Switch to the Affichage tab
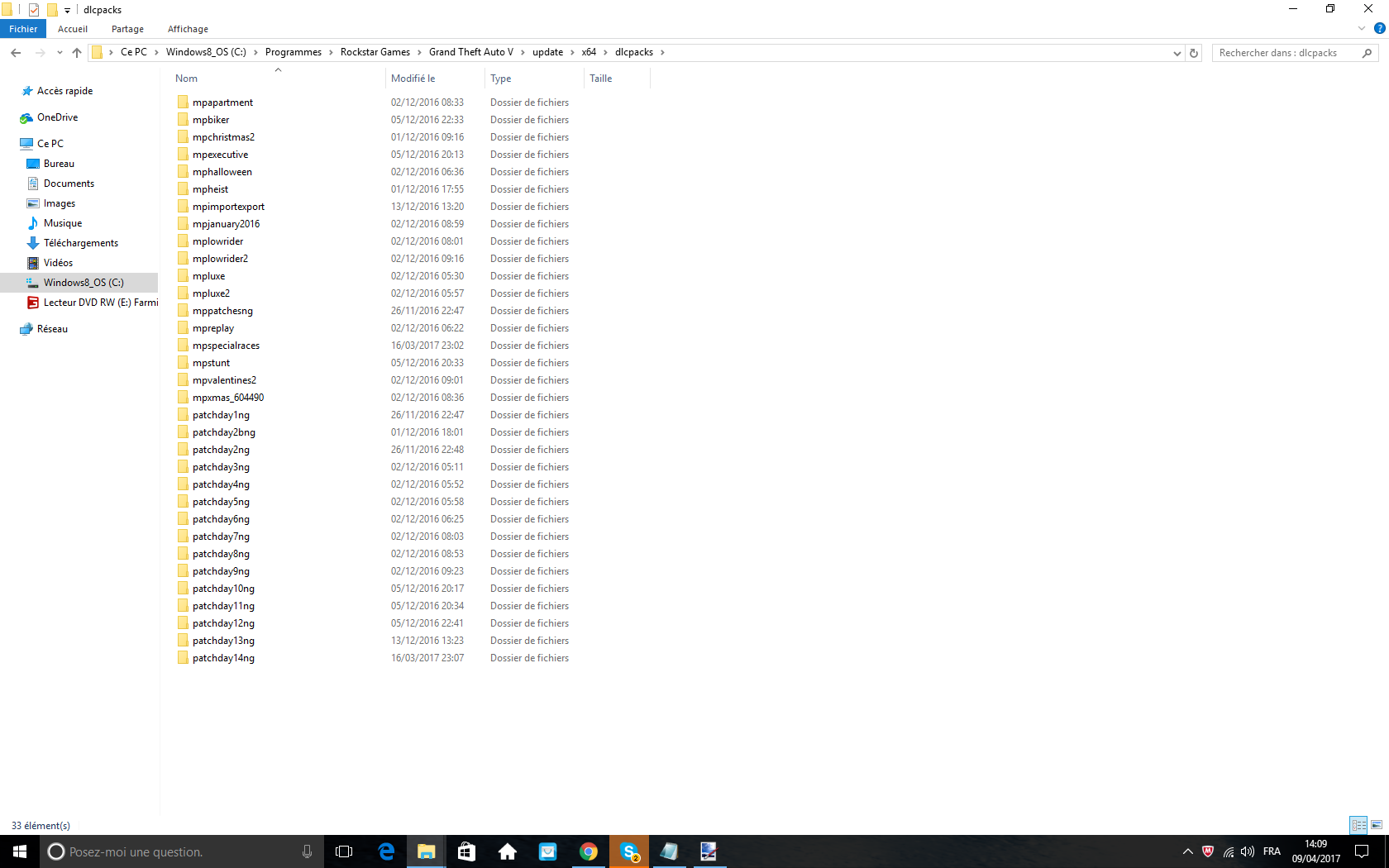 point(188,29)
